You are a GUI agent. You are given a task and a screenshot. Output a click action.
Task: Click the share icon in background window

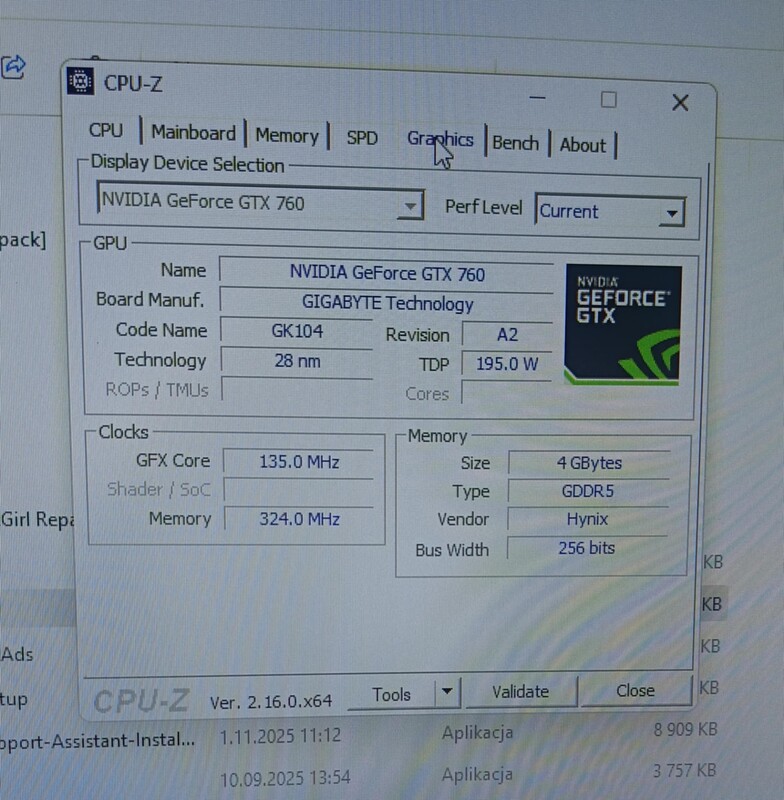pos(14,66)
